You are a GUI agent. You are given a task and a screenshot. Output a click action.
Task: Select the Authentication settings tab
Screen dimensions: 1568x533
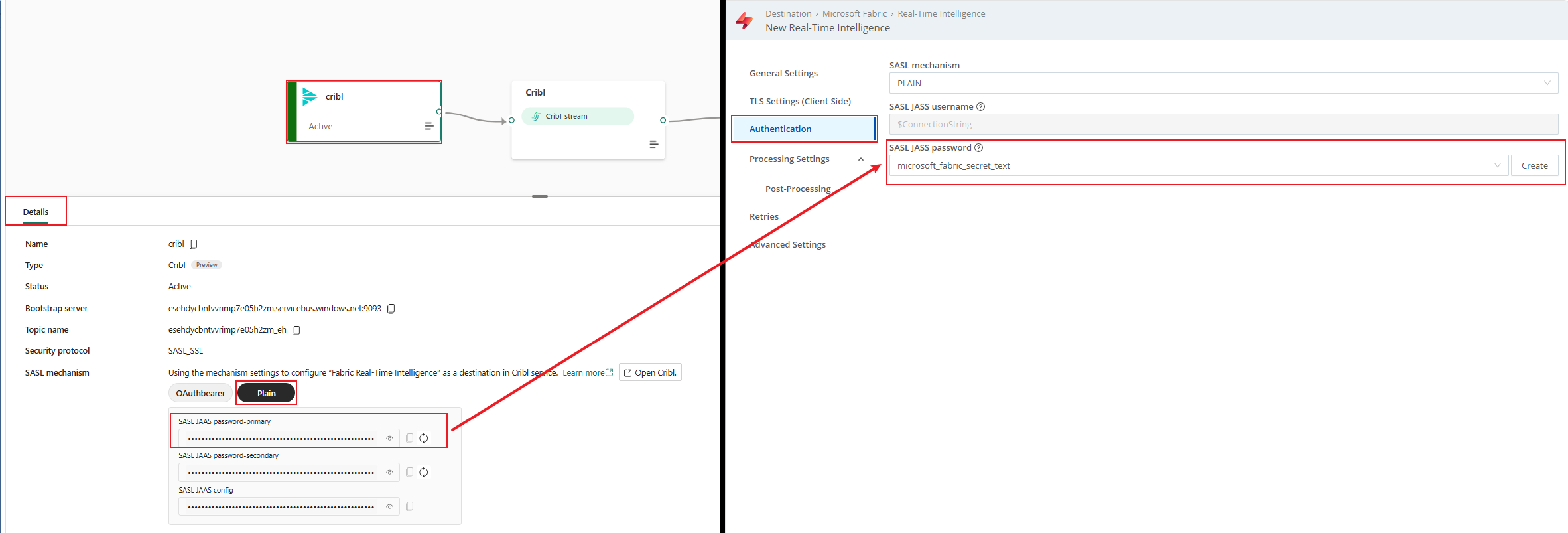coord(804,129)
